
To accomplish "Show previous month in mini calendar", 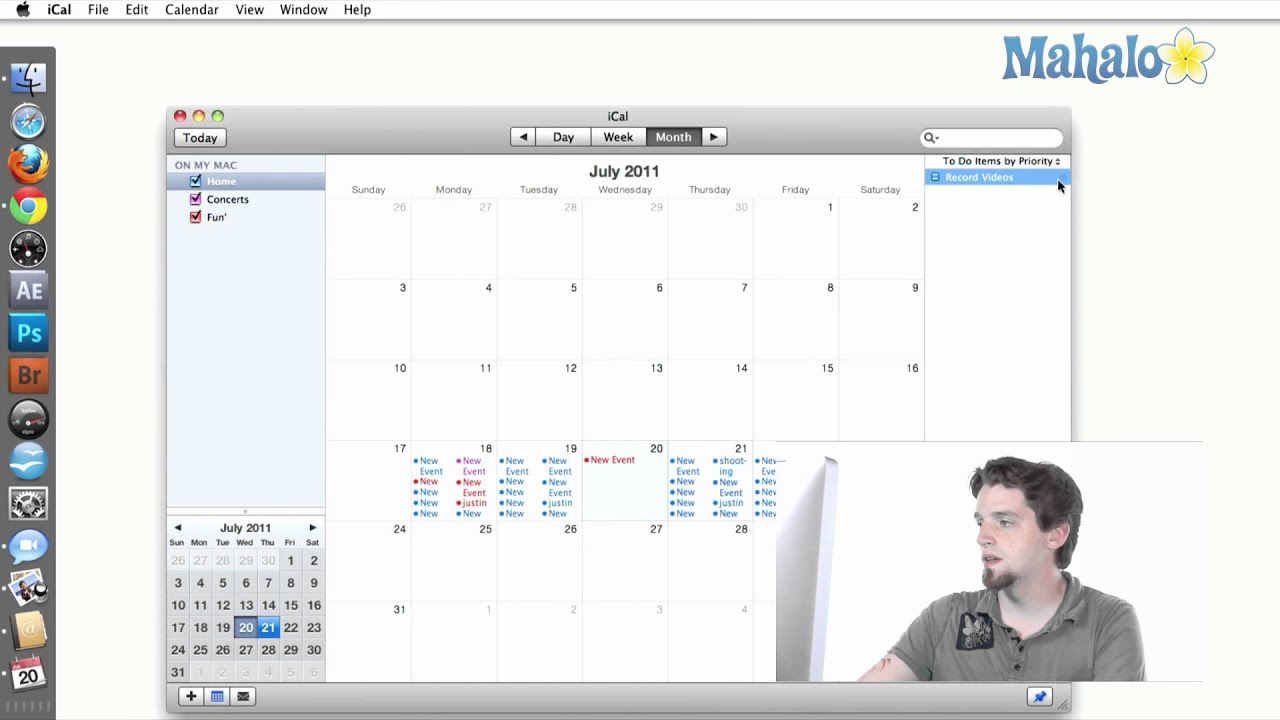I will click(178, 528).
